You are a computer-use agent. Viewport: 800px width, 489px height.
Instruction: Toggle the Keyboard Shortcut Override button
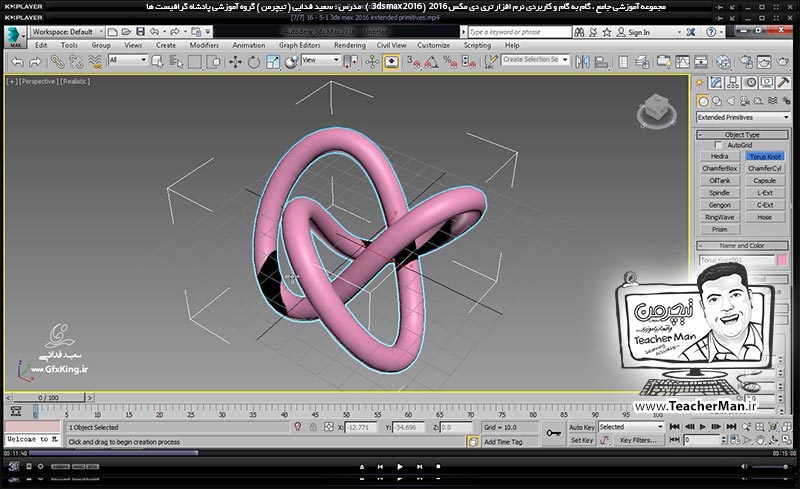point(391,62)
